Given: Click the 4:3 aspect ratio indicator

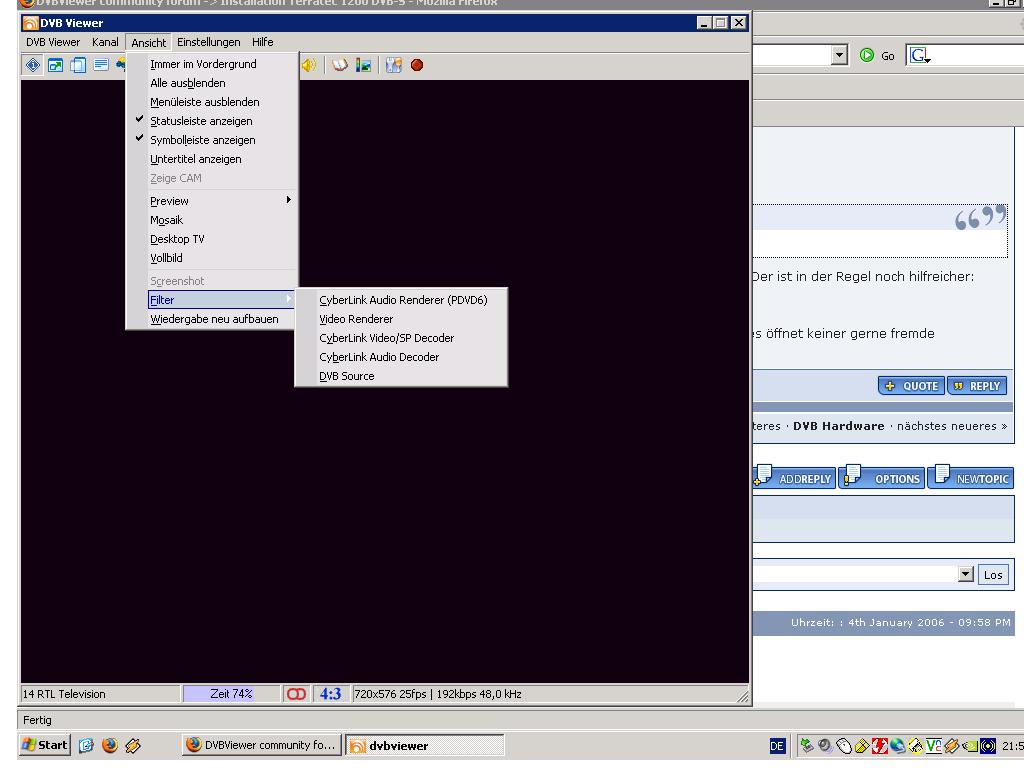Looking at the screenshot, I should click(329, 694).
